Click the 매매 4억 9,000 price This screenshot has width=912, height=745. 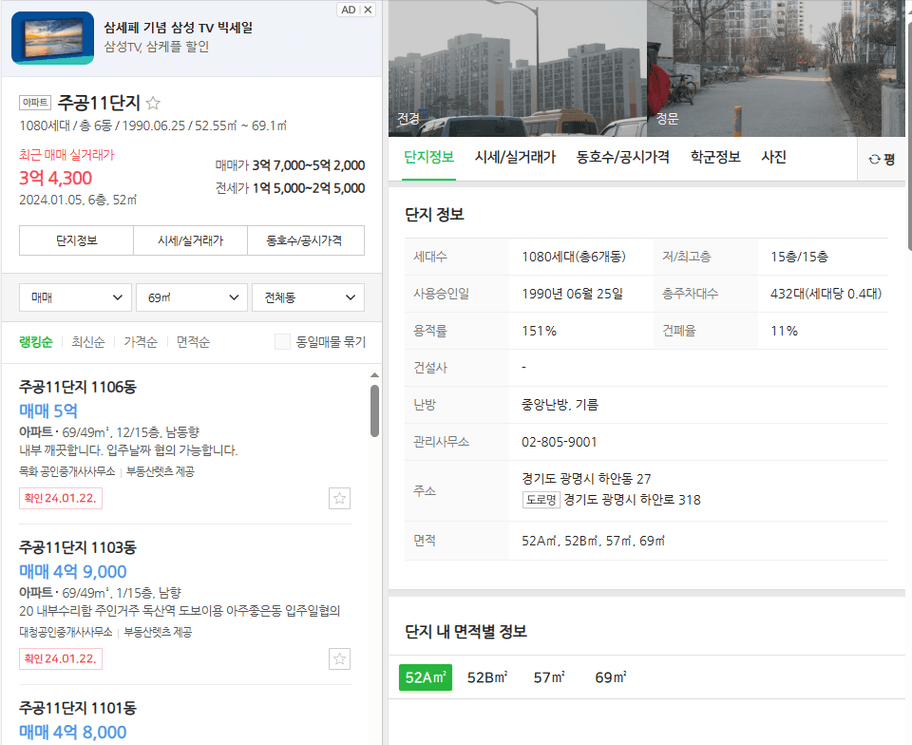pyautogui.click(x=73, y=572)
